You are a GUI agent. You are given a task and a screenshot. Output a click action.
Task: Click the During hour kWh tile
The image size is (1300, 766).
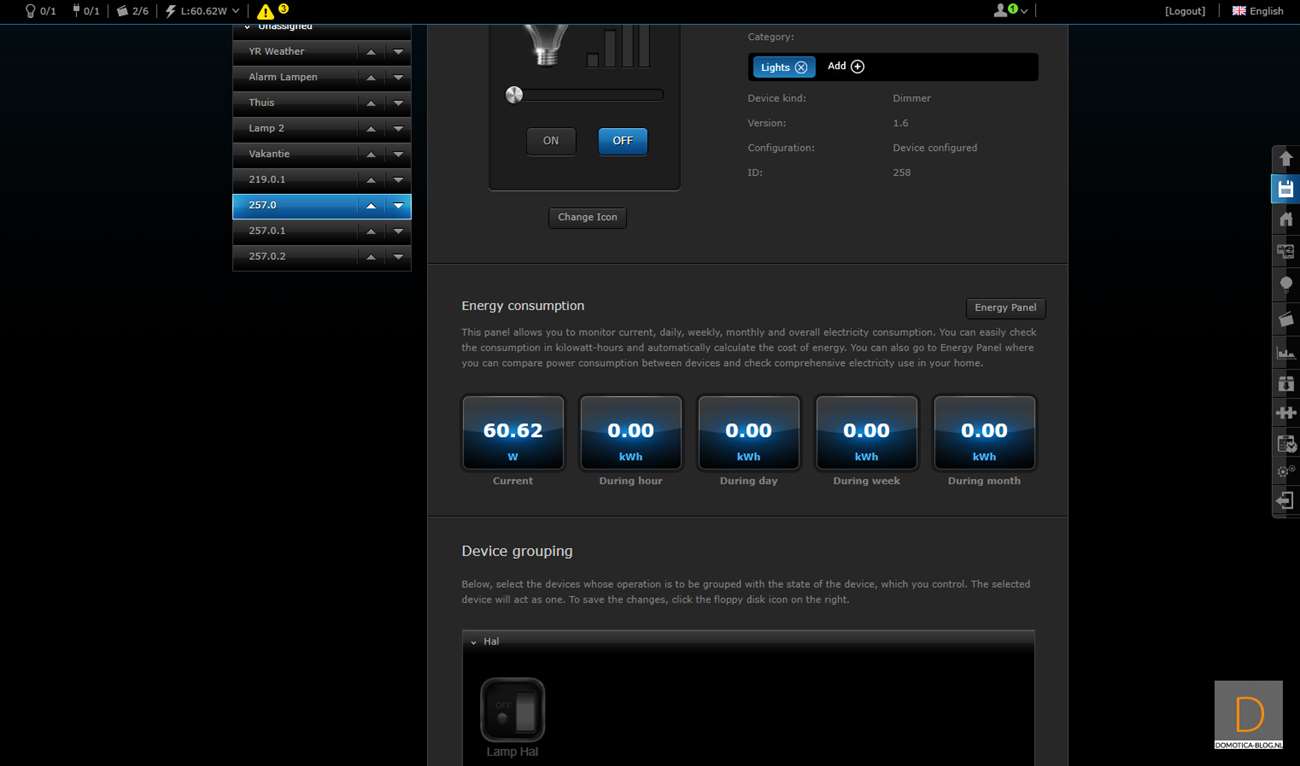click(x=631, y=433)
